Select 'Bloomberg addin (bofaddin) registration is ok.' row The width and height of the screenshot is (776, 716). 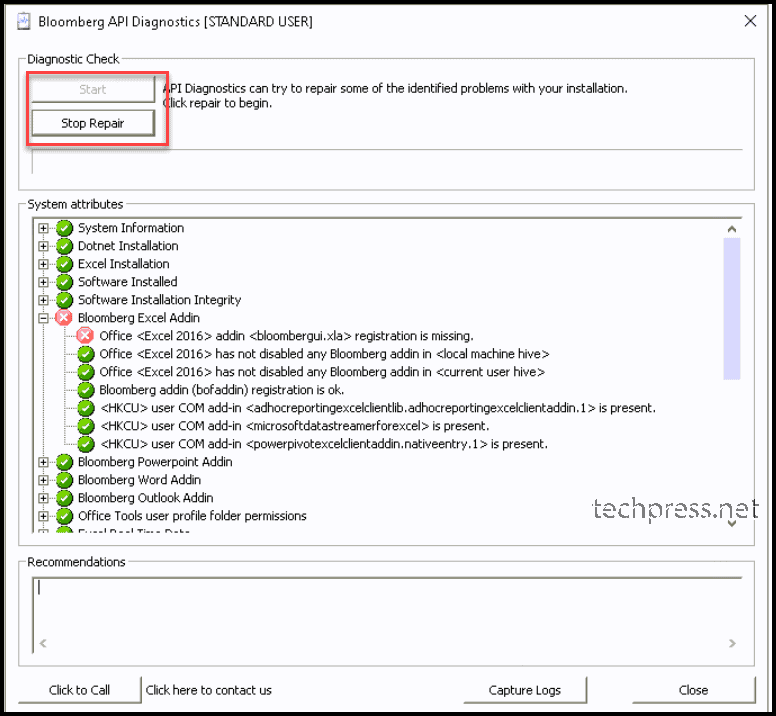tap(221, 390)
